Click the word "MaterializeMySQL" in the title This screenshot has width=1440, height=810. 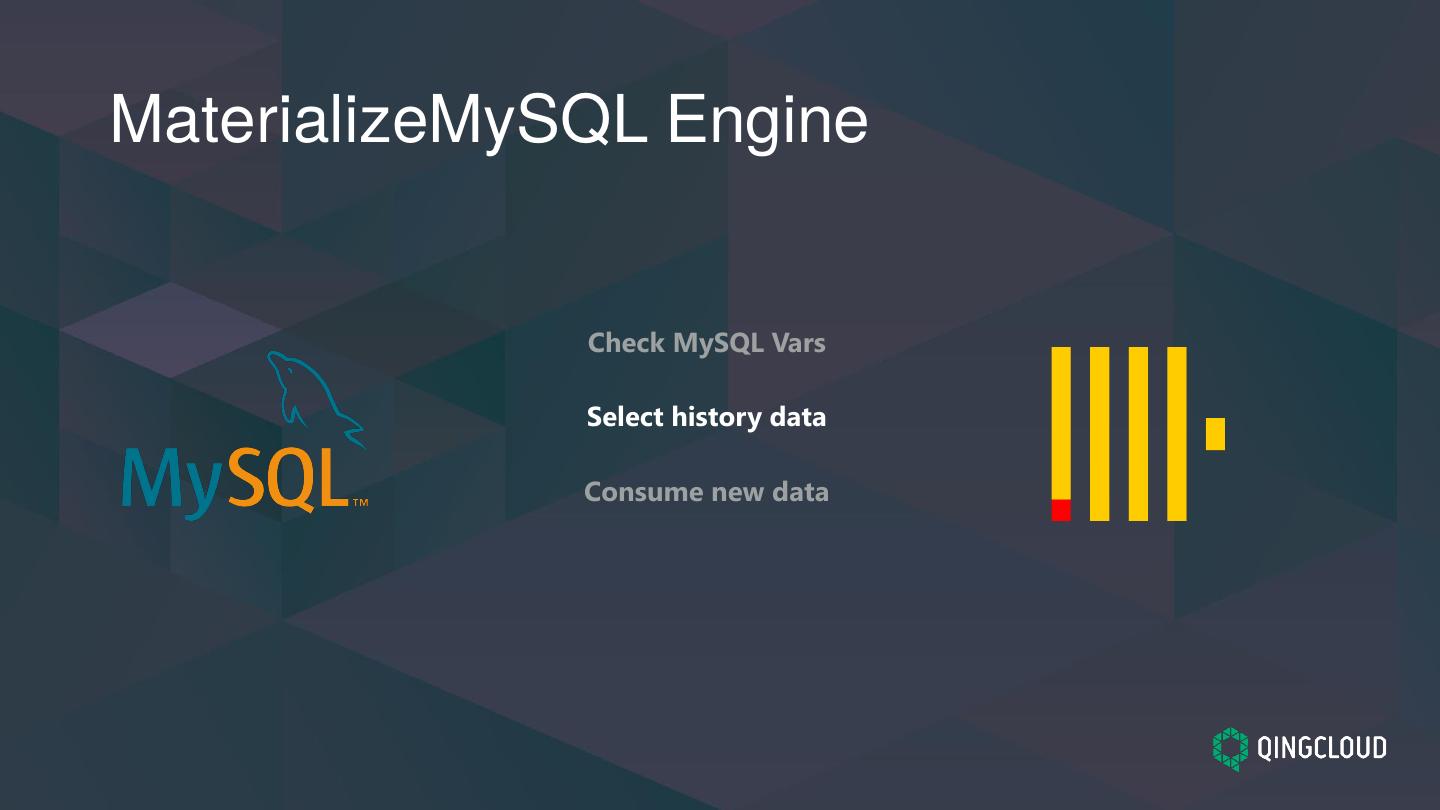379,122
